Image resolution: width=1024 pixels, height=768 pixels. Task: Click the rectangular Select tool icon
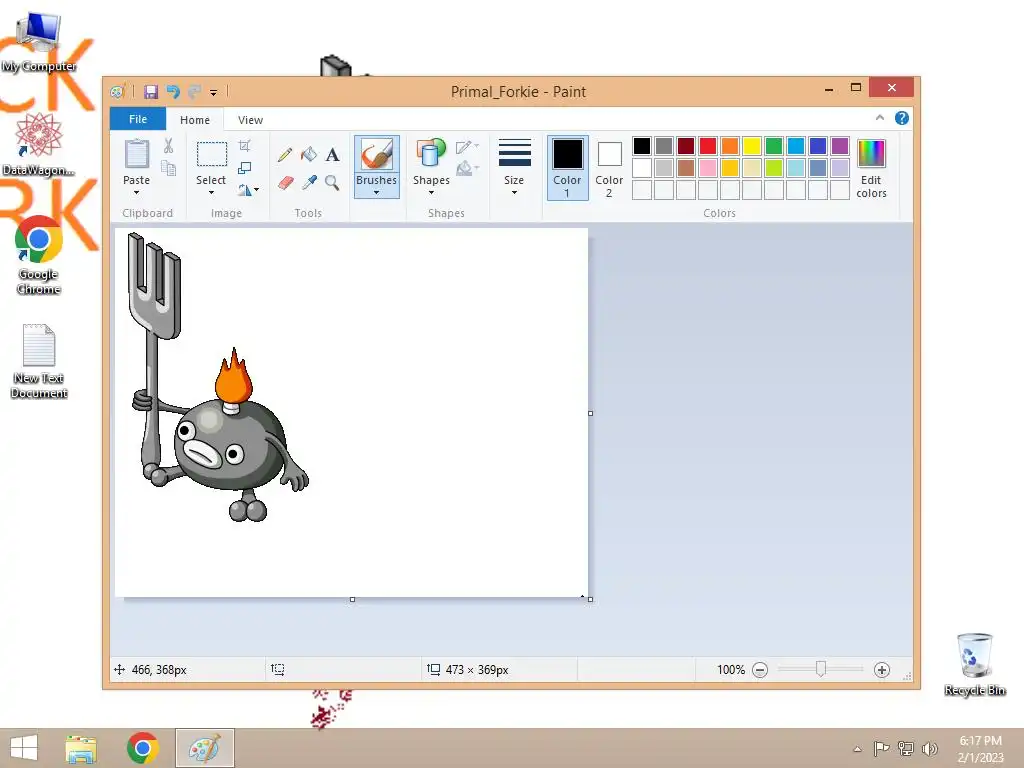pyautogui.click(x=212, y=154)
